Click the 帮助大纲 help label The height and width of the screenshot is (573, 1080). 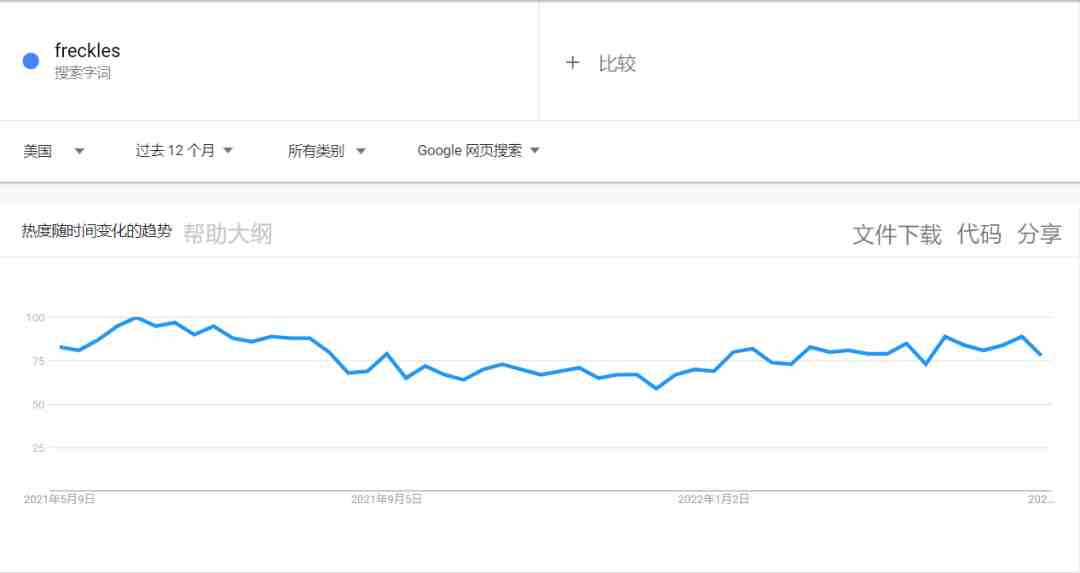(227, 234)
